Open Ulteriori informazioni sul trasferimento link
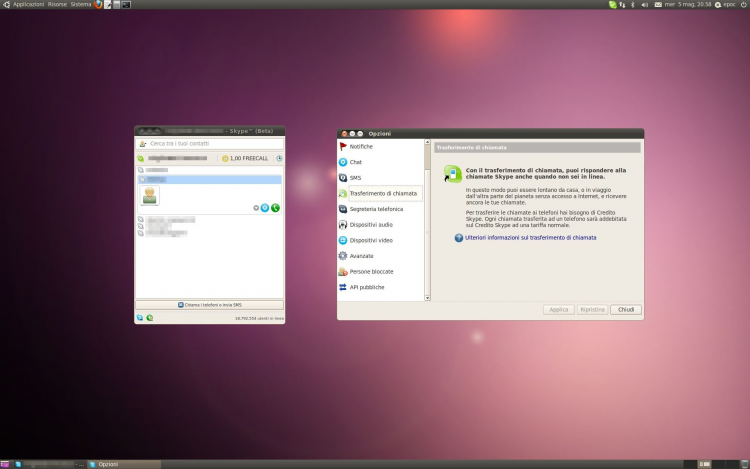 coord(530,238)
